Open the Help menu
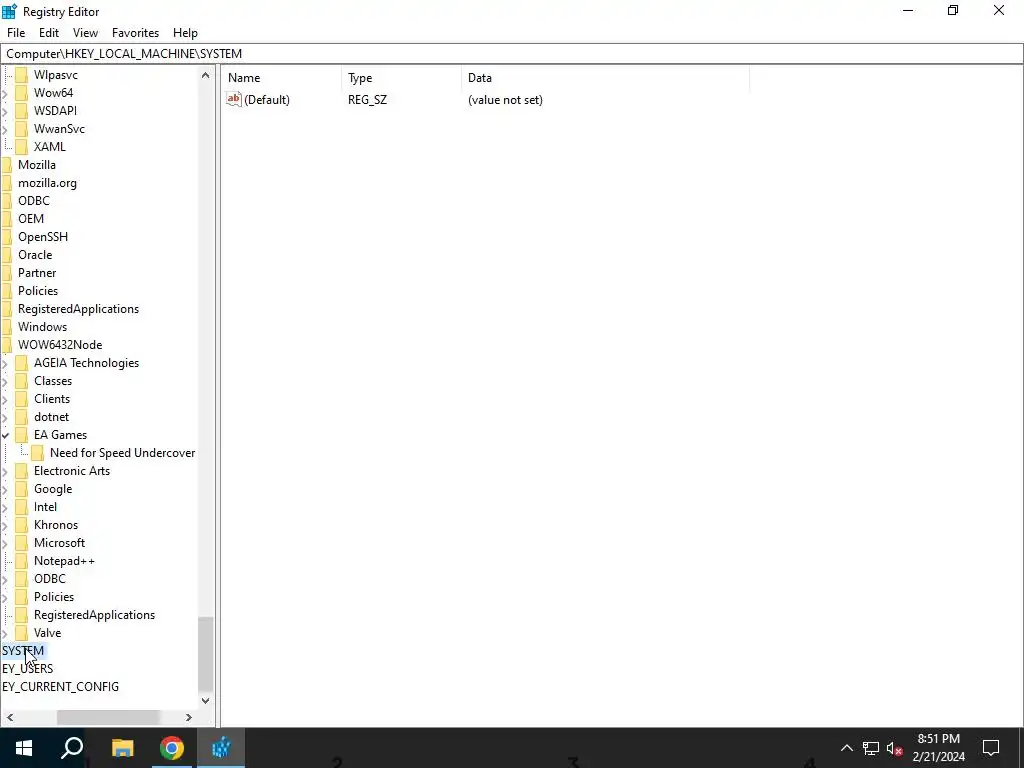Screen dimensions: 1024x768 [185, 33]
